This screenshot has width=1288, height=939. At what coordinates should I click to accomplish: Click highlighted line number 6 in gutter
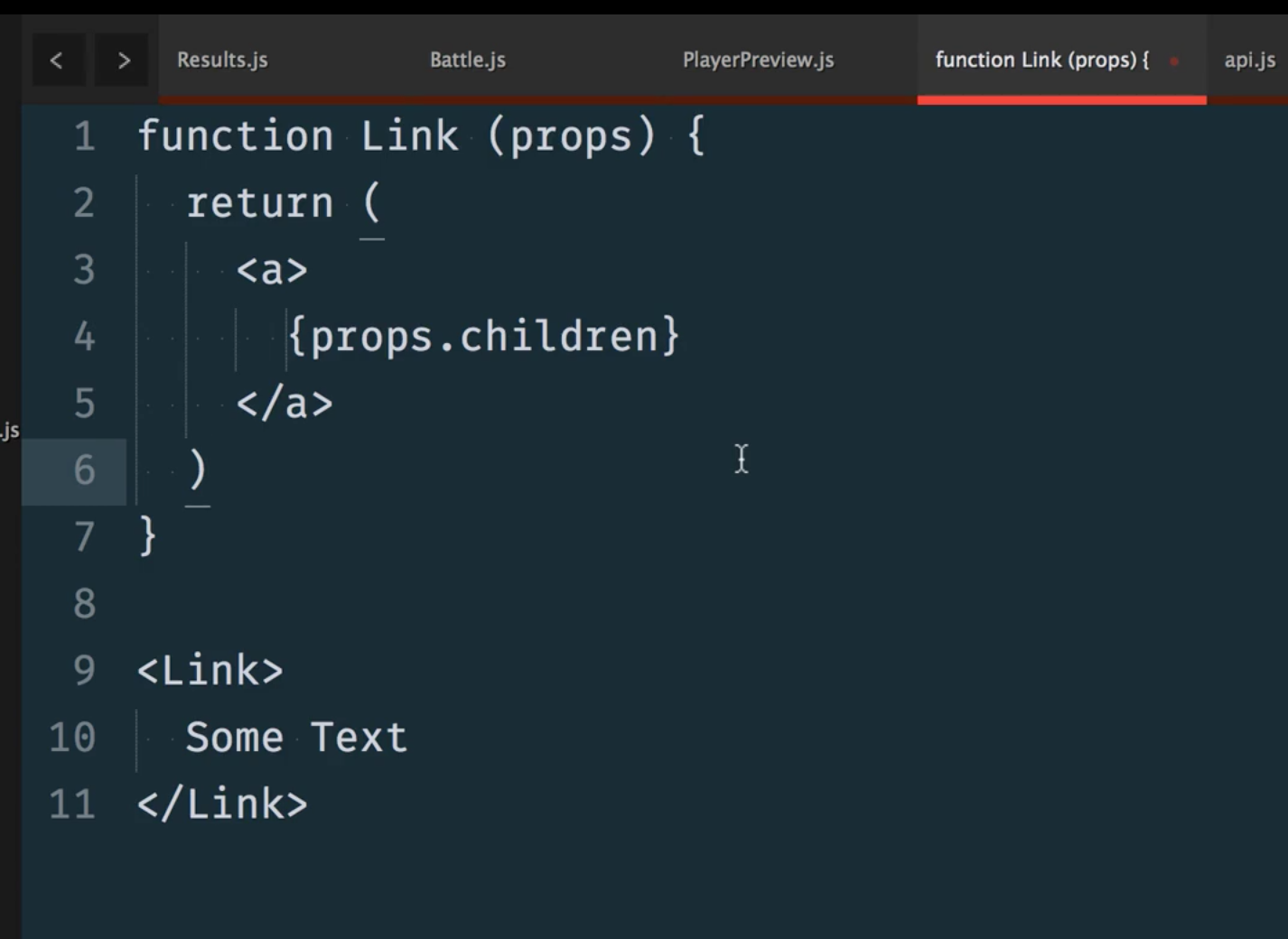[x=85, y=470]
